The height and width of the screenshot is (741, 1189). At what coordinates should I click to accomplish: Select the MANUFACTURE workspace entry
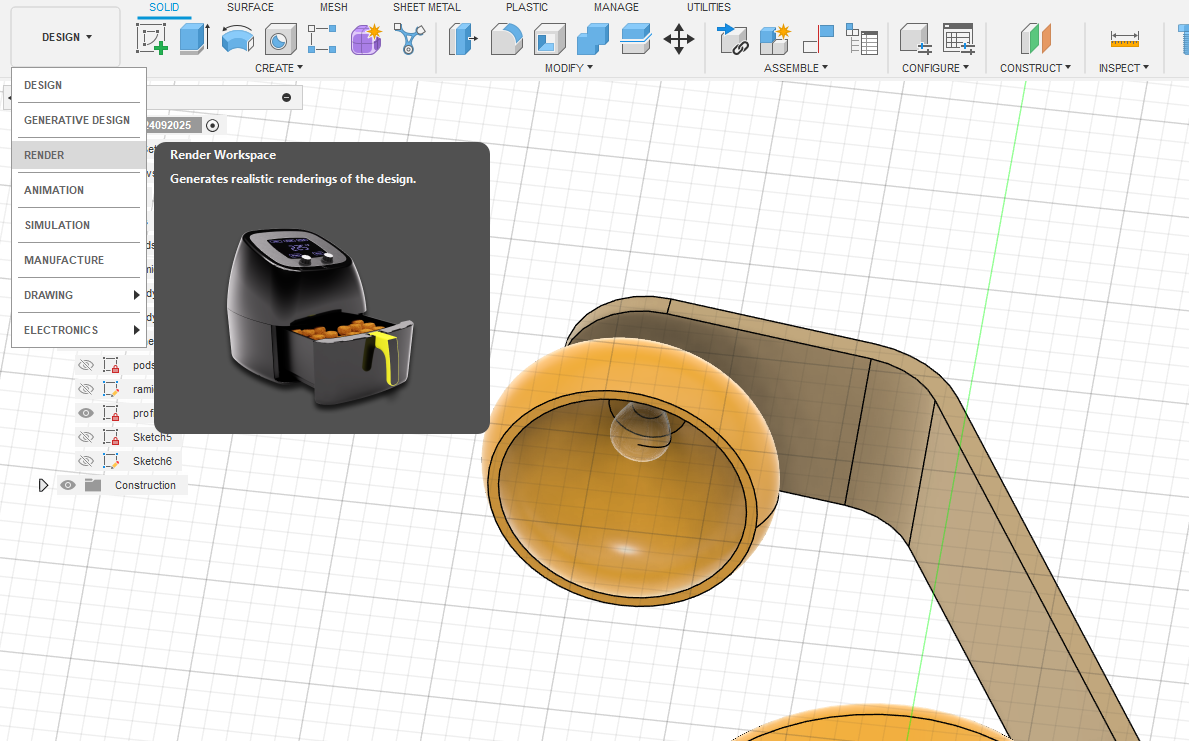click(x=64, y=260)
